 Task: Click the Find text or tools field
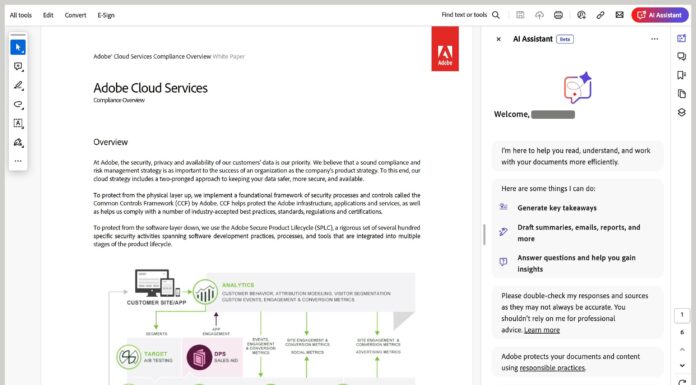(x=464, y=15)
